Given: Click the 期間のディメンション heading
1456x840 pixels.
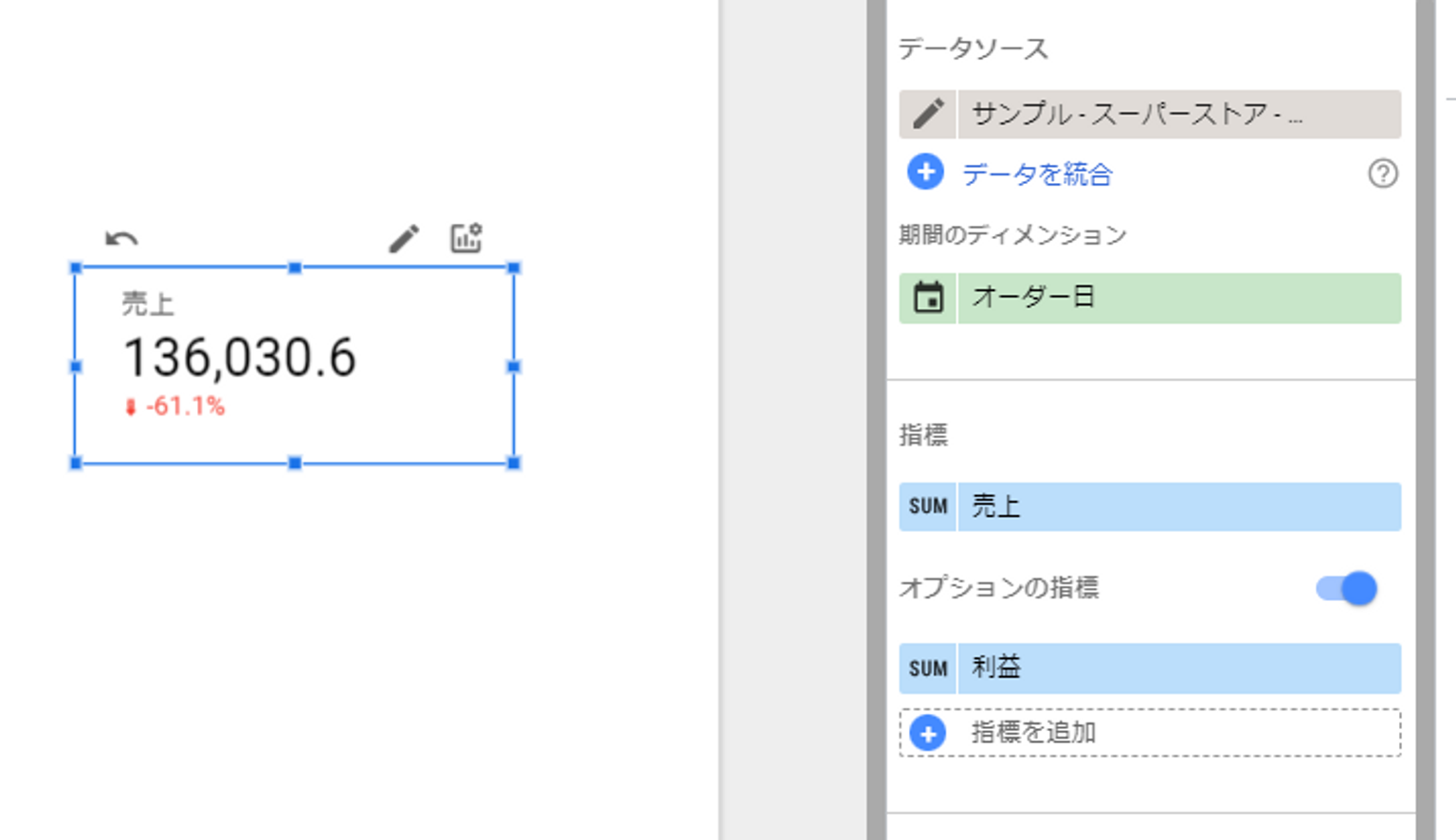Looking at the screenshot, I should [x=1012, y=234].
